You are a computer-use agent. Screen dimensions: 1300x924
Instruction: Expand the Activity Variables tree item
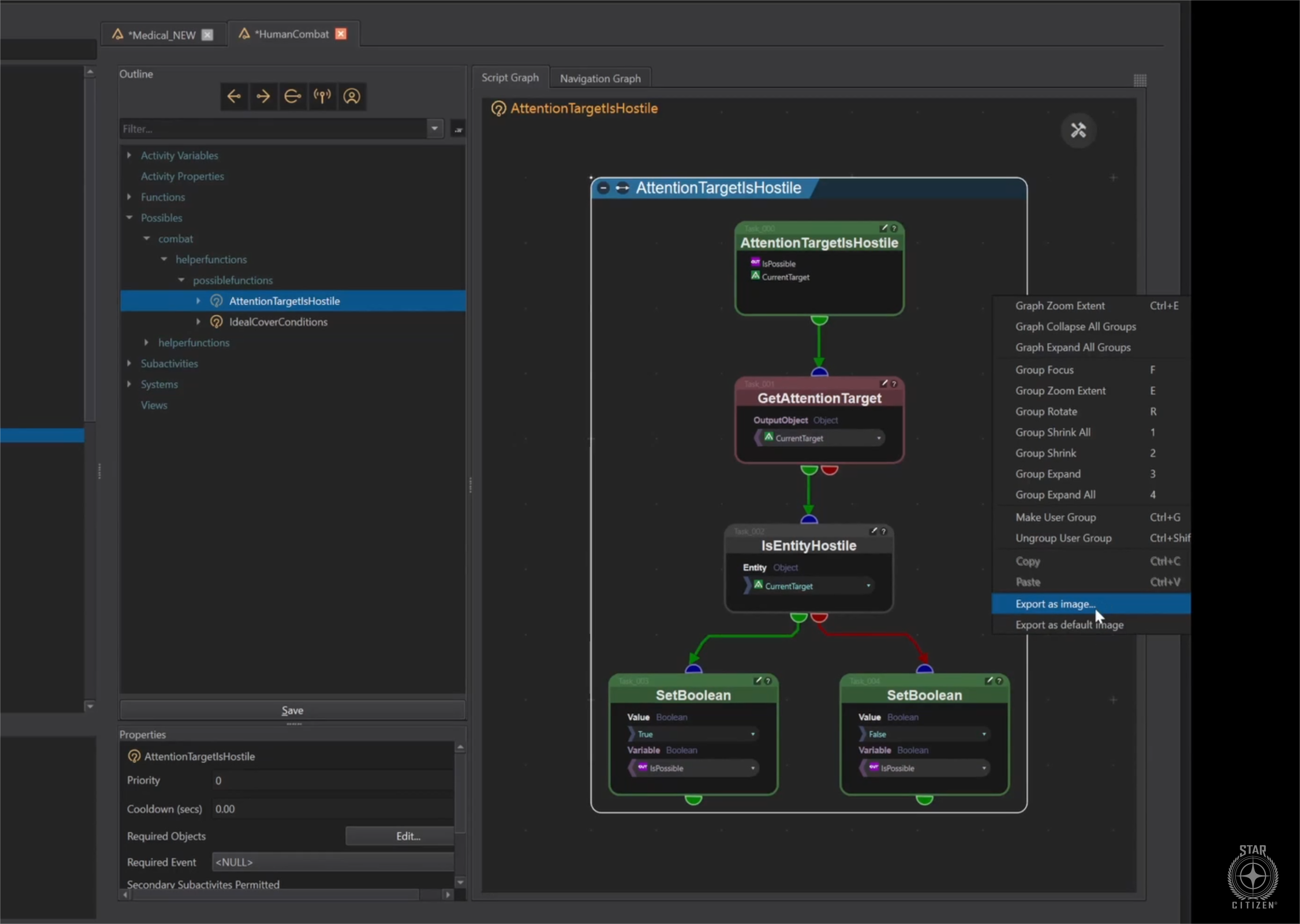point(129,155)
